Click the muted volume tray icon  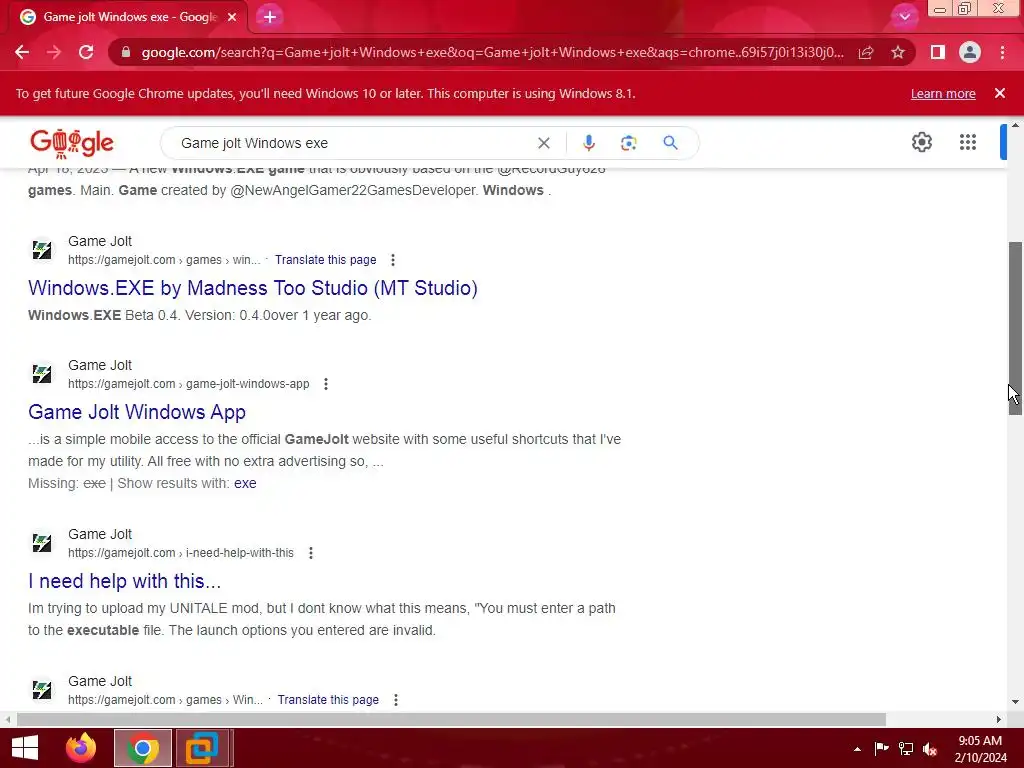pyautogui.click(x=930, y=749)
